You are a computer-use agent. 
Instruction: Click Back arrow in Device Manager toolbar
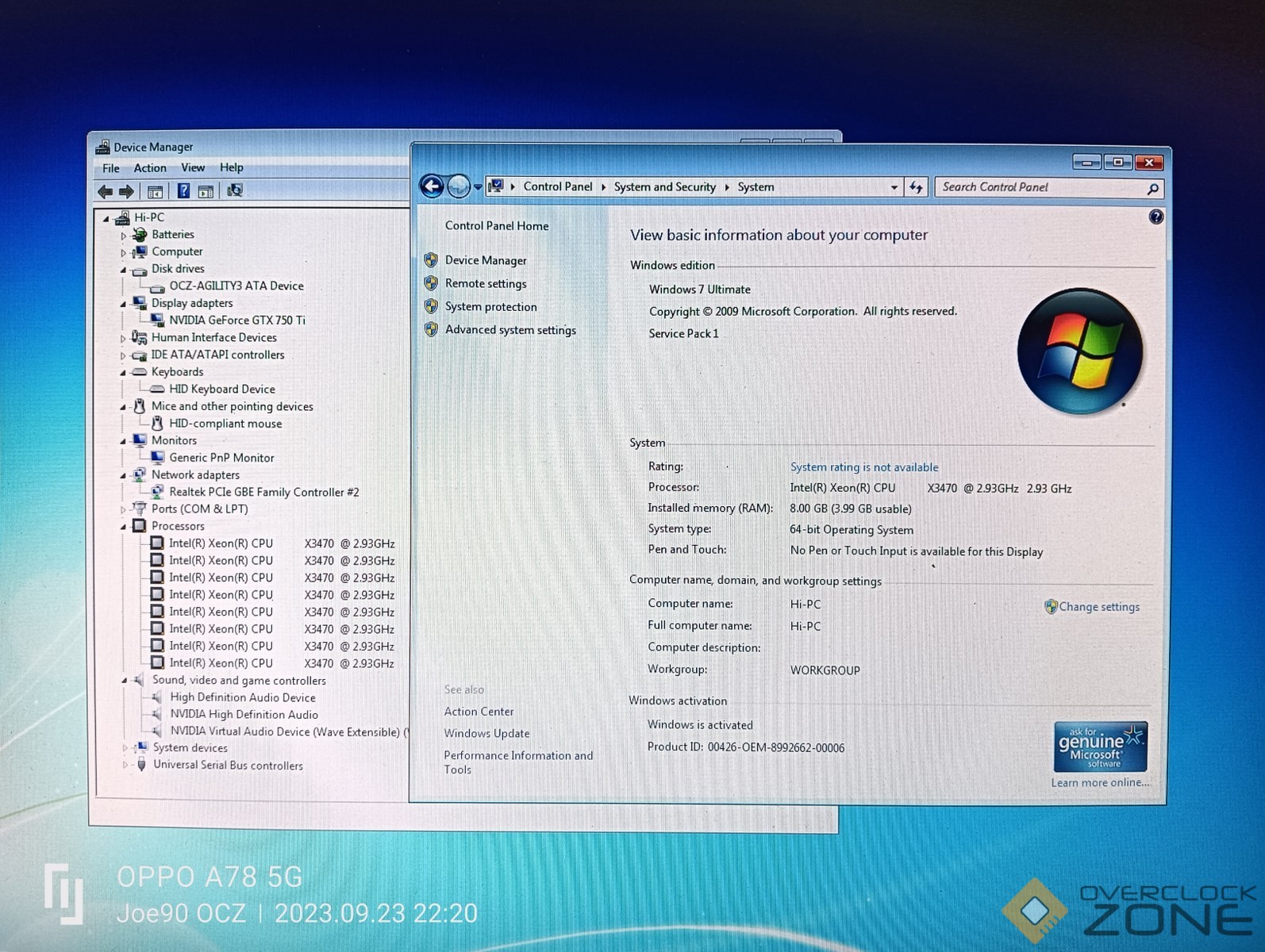pyautogui.click(x=105, y=191)
